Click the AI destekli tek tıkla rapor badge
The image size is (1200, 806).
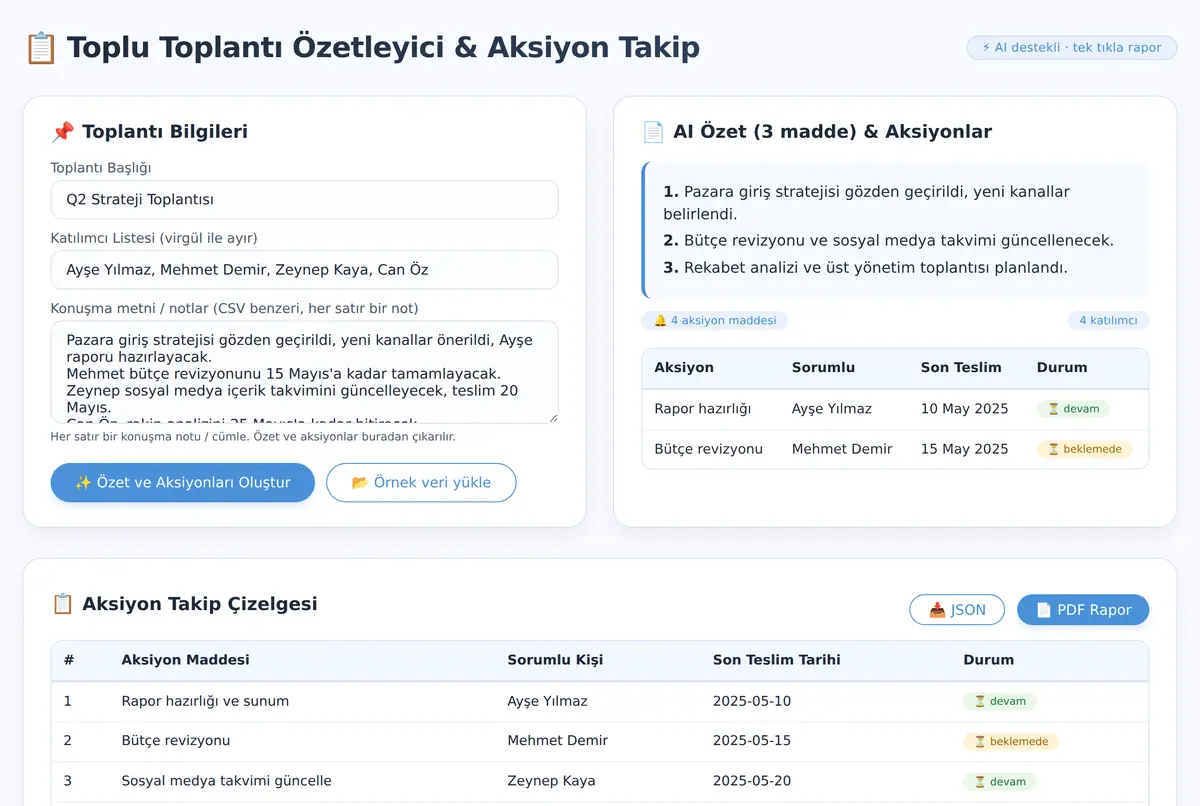(1071, 47)
